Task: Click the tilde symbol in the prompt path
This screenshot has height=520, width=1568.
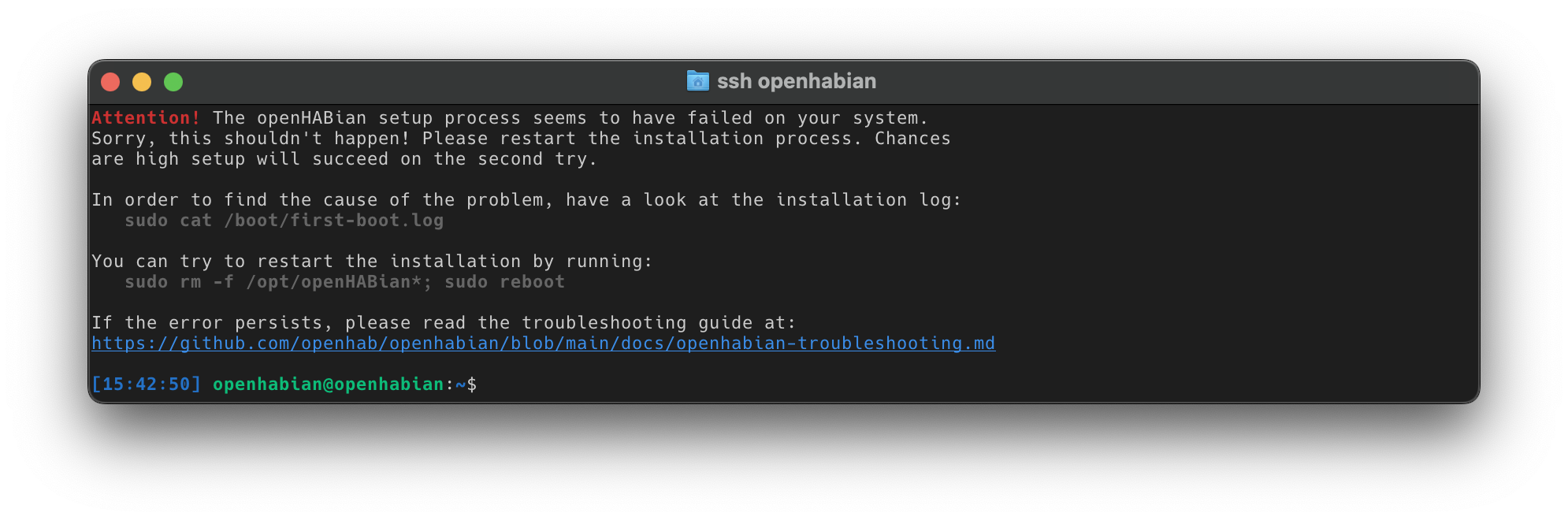Action: pyautogui.click(x=455, y=384)
